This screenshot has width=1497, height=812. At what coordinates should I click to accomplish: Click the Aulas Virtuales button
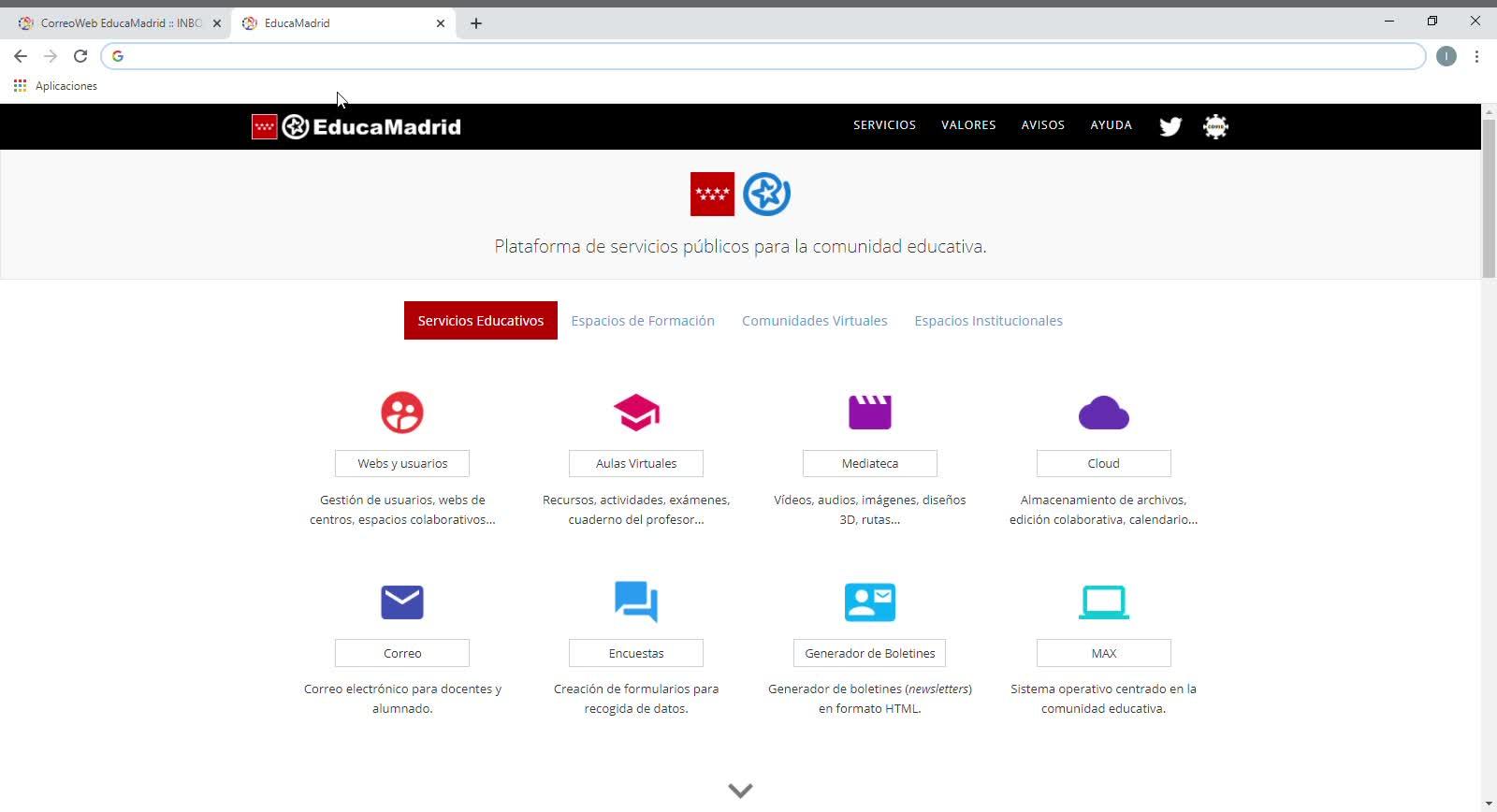point(636,463)
